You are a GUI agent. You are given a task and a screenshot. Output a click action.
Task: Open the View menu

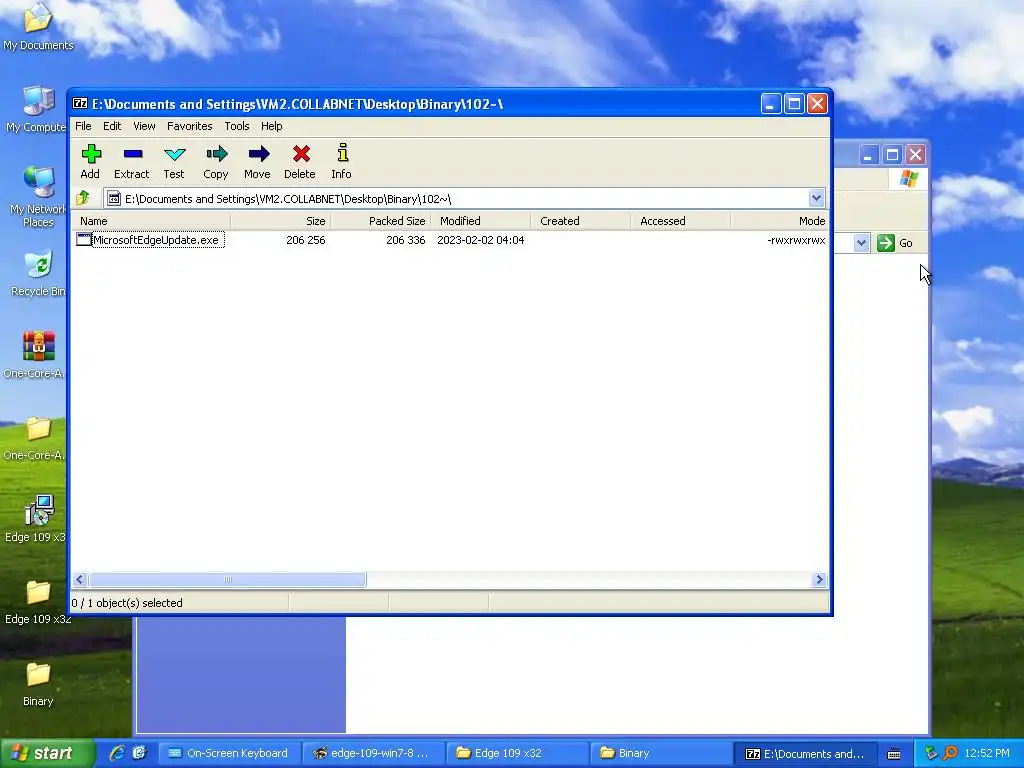pyautogui.click(x=144, y=126)
